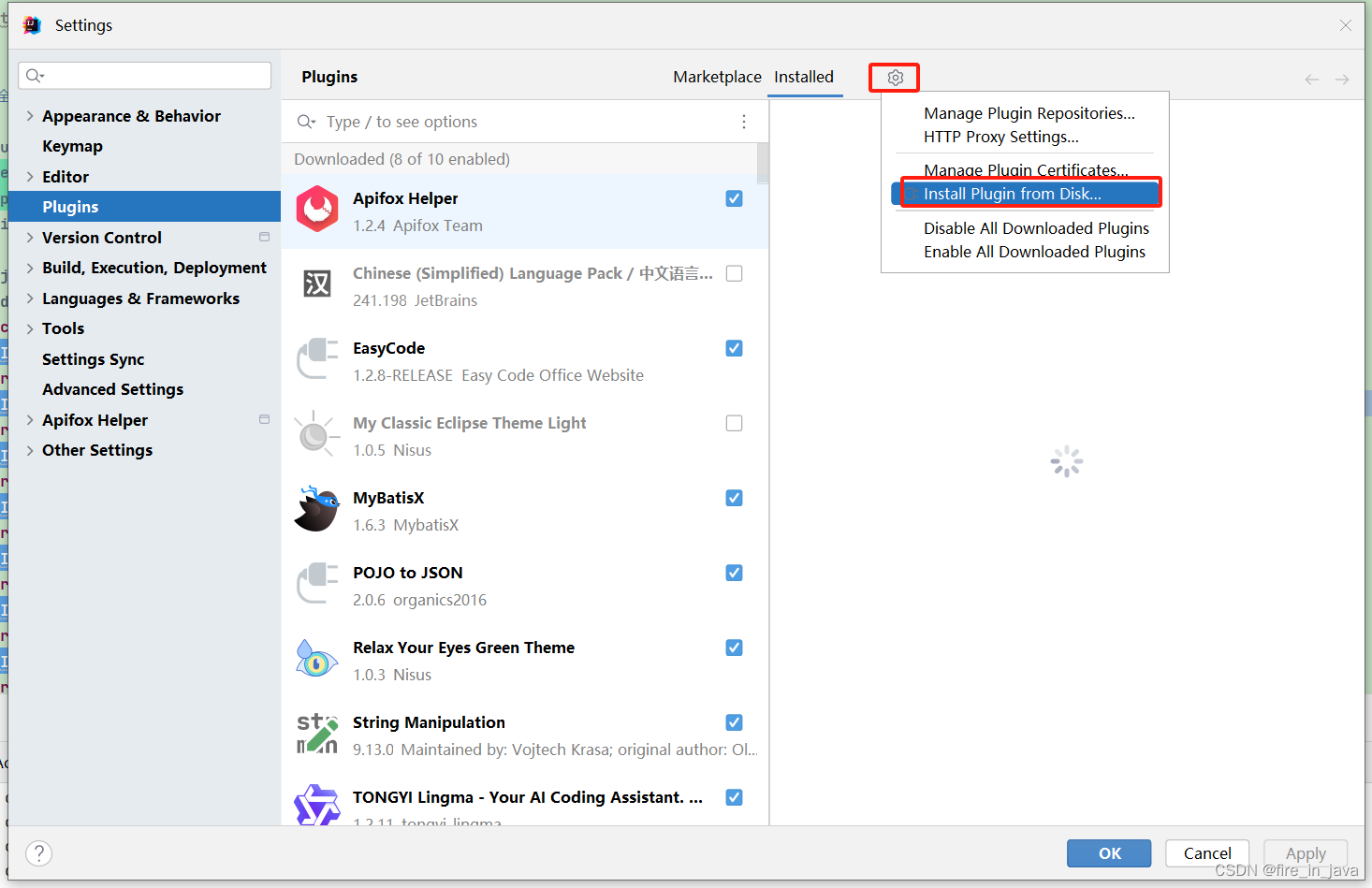Open Settings Sync in the tree

coord(93,359)
